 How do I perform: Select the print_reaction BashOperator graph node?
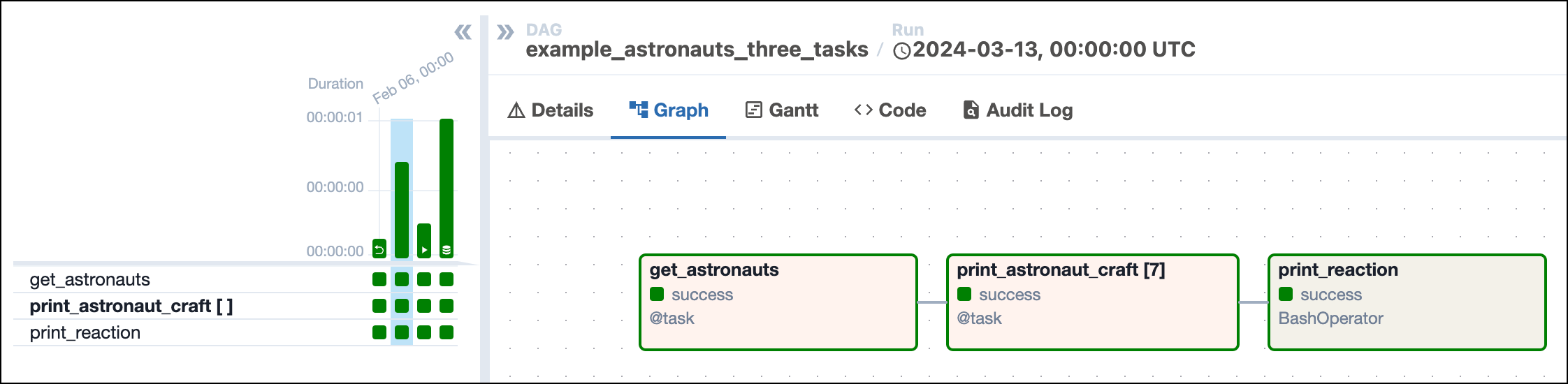point(1407,302)
